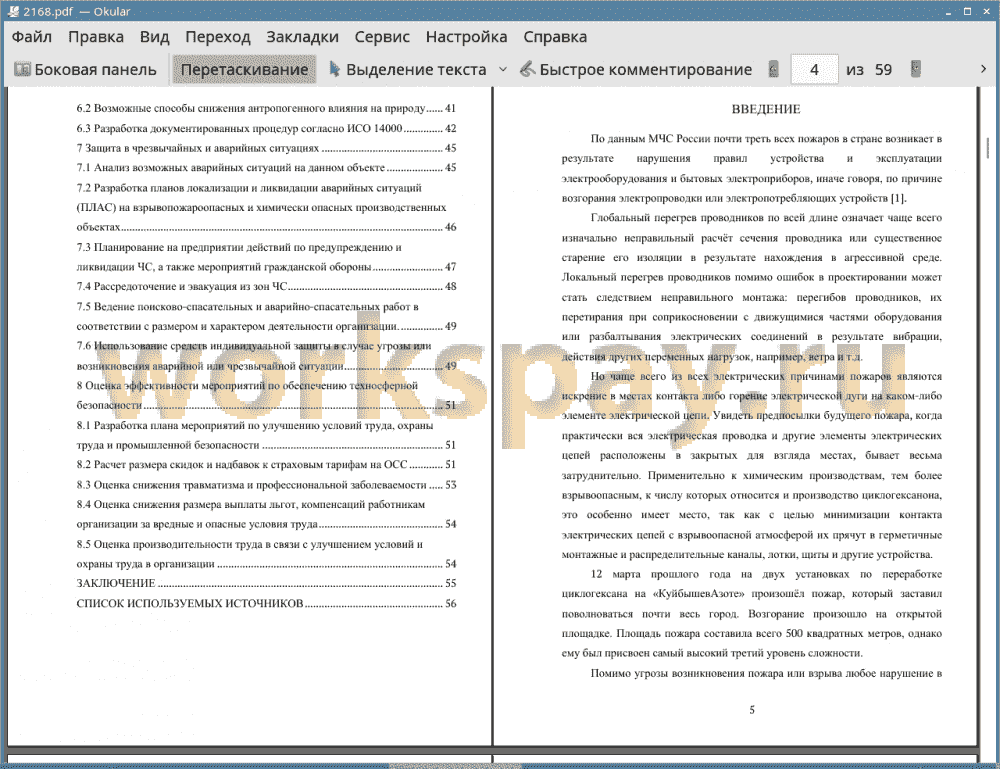Viewport: 1000px width, 769px height.
Task: Click contents entry ЗАКЛЮЧЕНИЕ
Action: [x=266, y=583]
